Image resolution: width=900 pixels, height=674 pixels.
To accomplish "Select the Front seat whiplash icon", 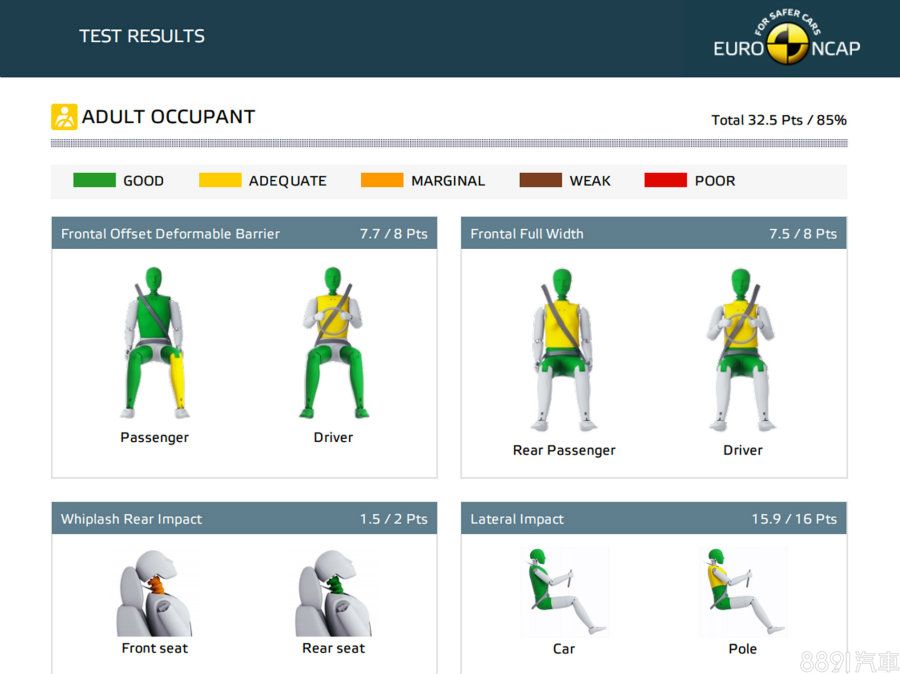I will click(x=154, y=593).
